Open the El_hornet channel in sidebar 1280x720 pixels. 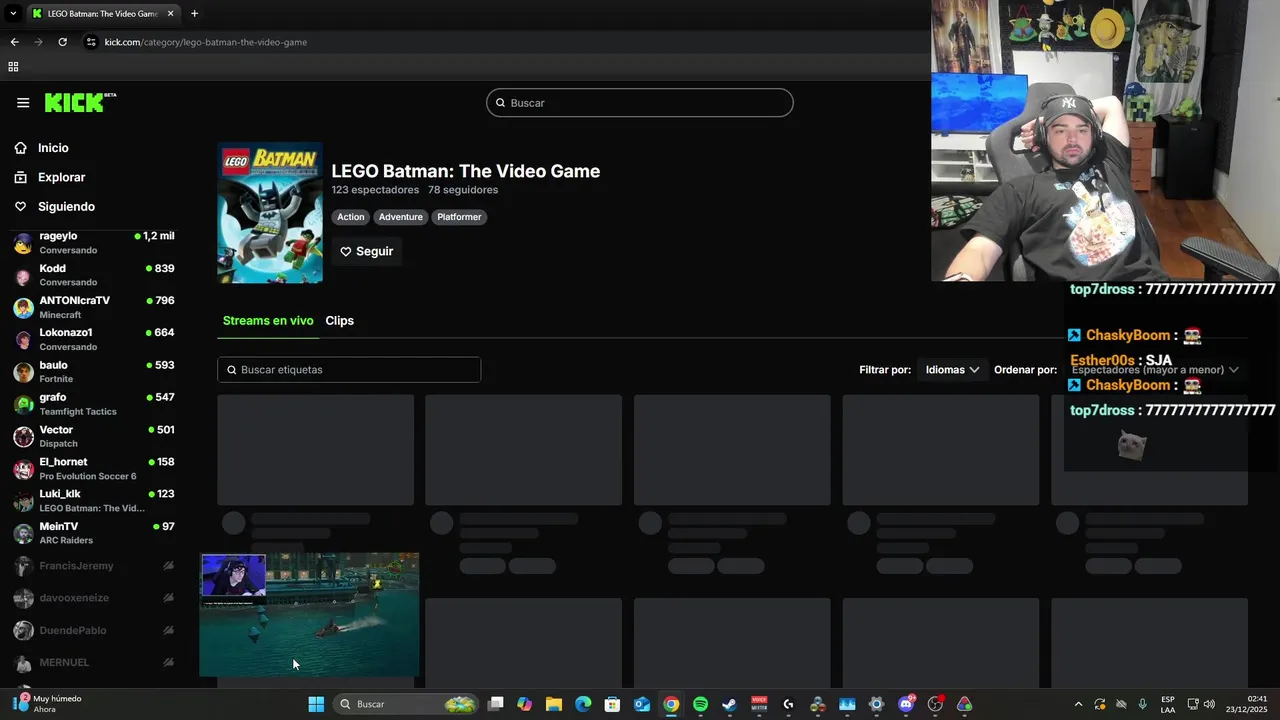[x=94, y=468]
